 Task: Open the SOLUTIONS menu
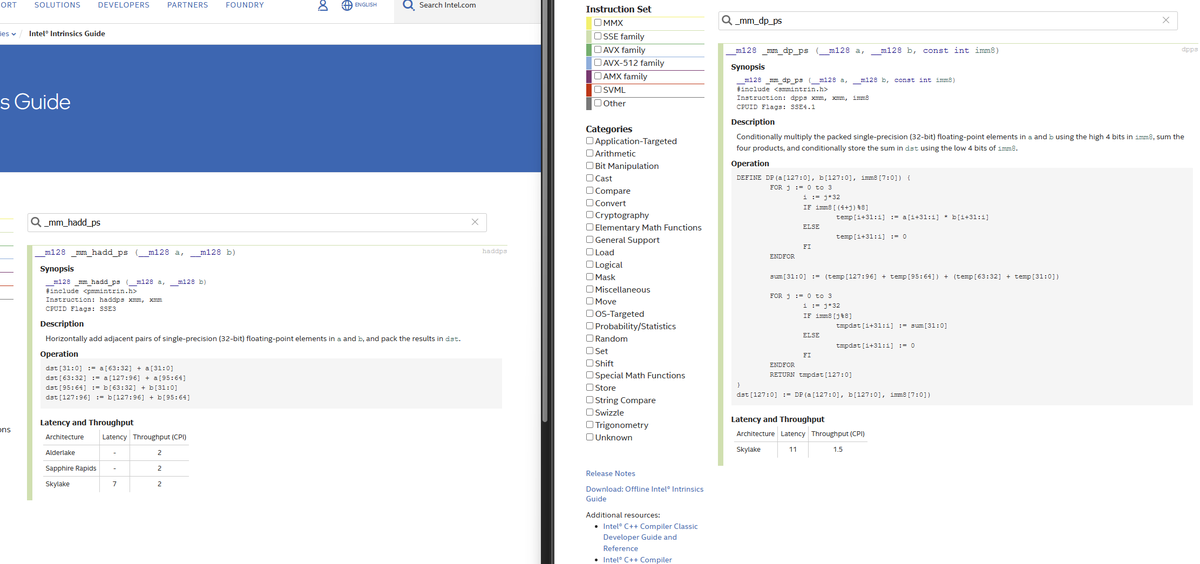point(57,5)
